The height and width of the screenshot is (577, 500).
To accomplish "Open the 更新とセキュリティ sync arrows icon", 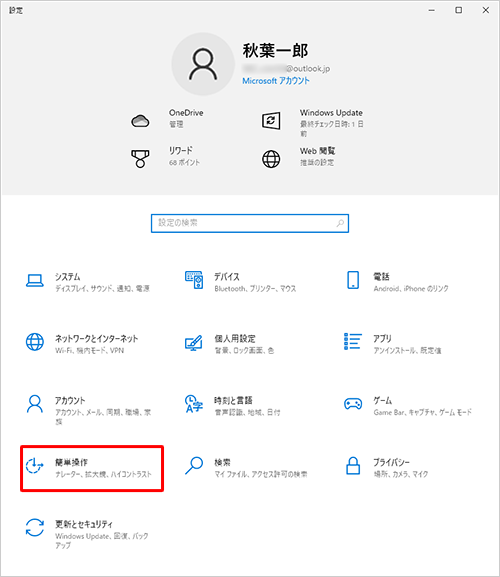I will [35, 527].
